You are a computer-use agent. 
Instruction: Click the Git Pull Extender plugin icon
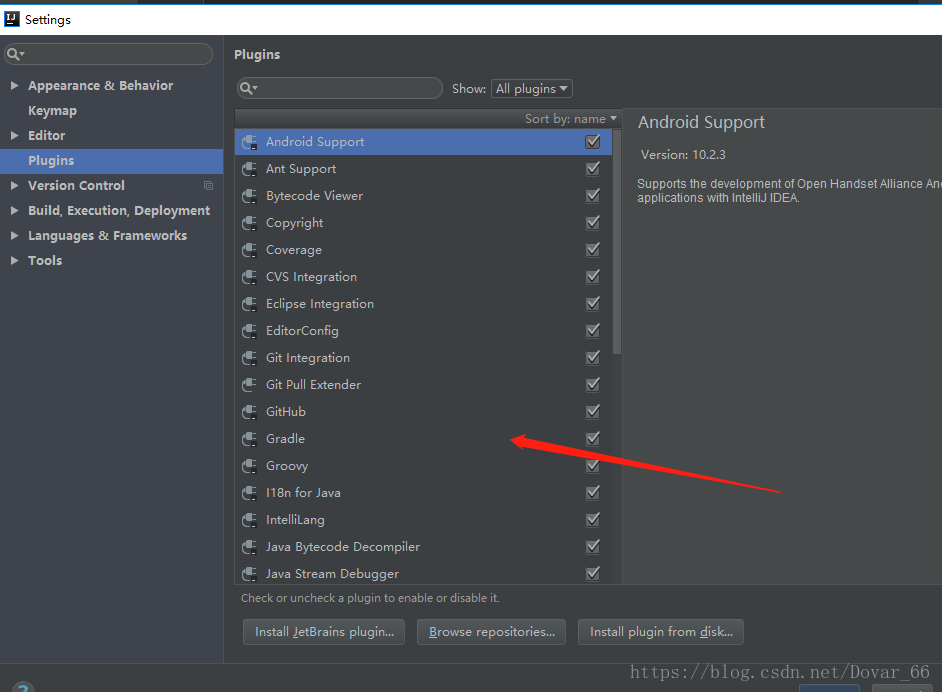click(249, 386)
